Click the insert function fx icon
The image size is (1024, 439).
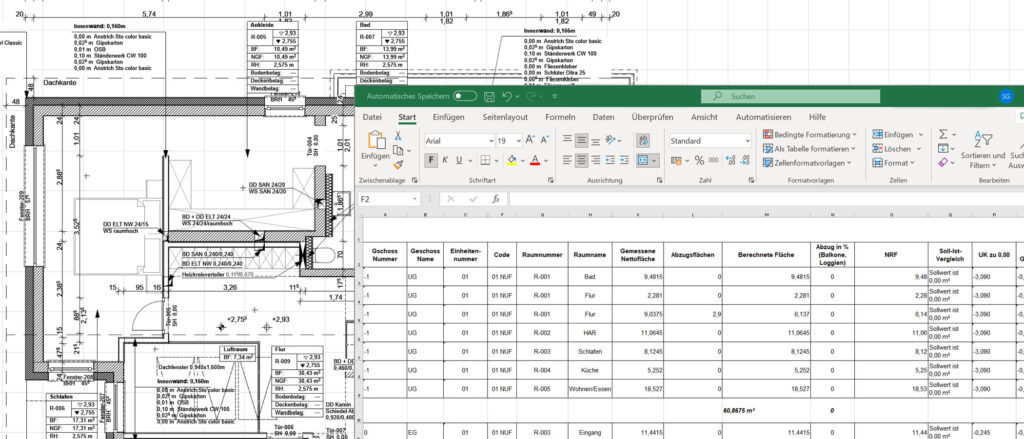pos(496,199)
